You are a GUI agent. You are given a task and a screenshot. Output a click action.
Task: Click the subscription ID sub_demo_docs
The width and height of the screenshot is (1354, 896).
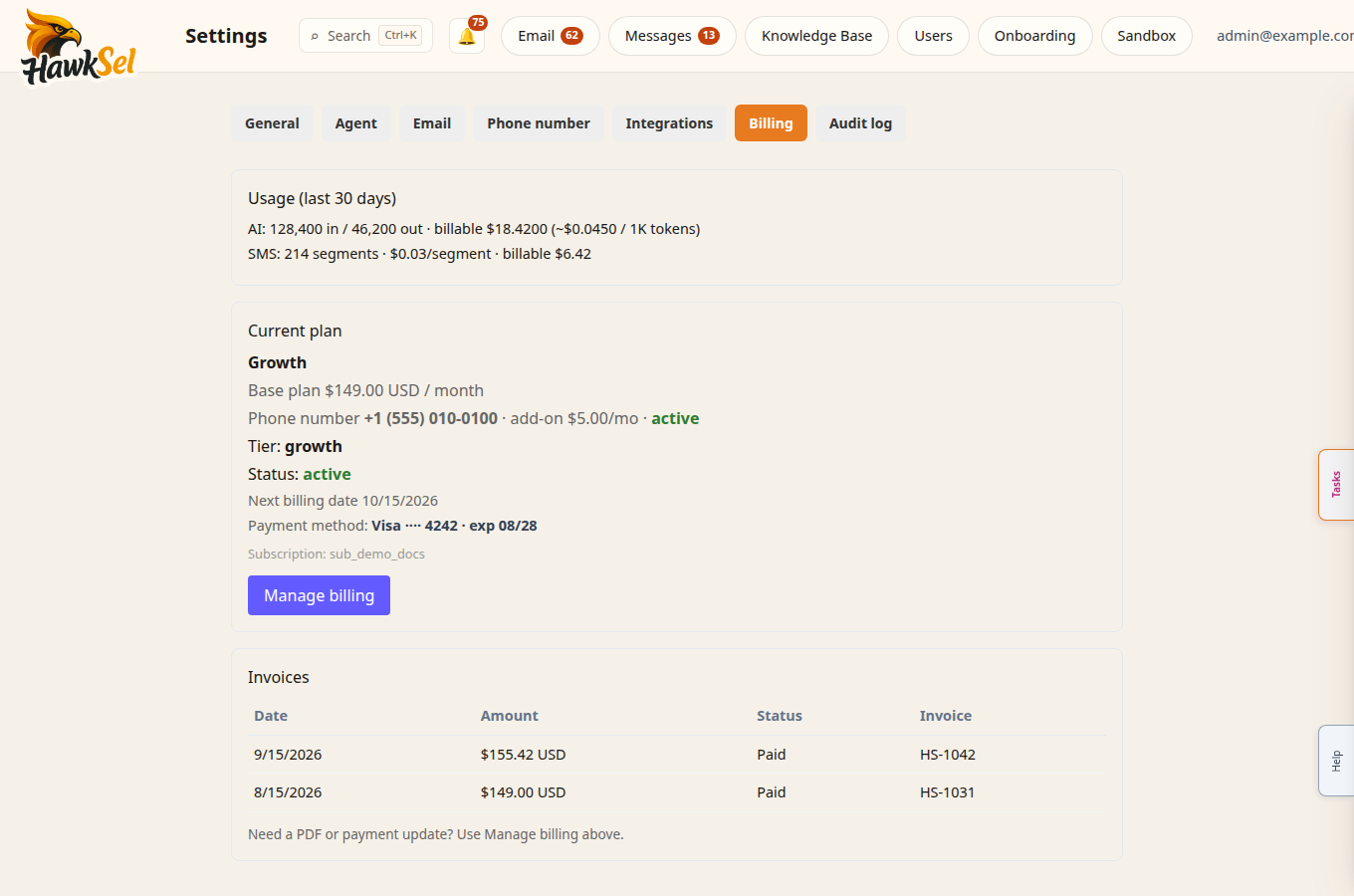[377, 554]
